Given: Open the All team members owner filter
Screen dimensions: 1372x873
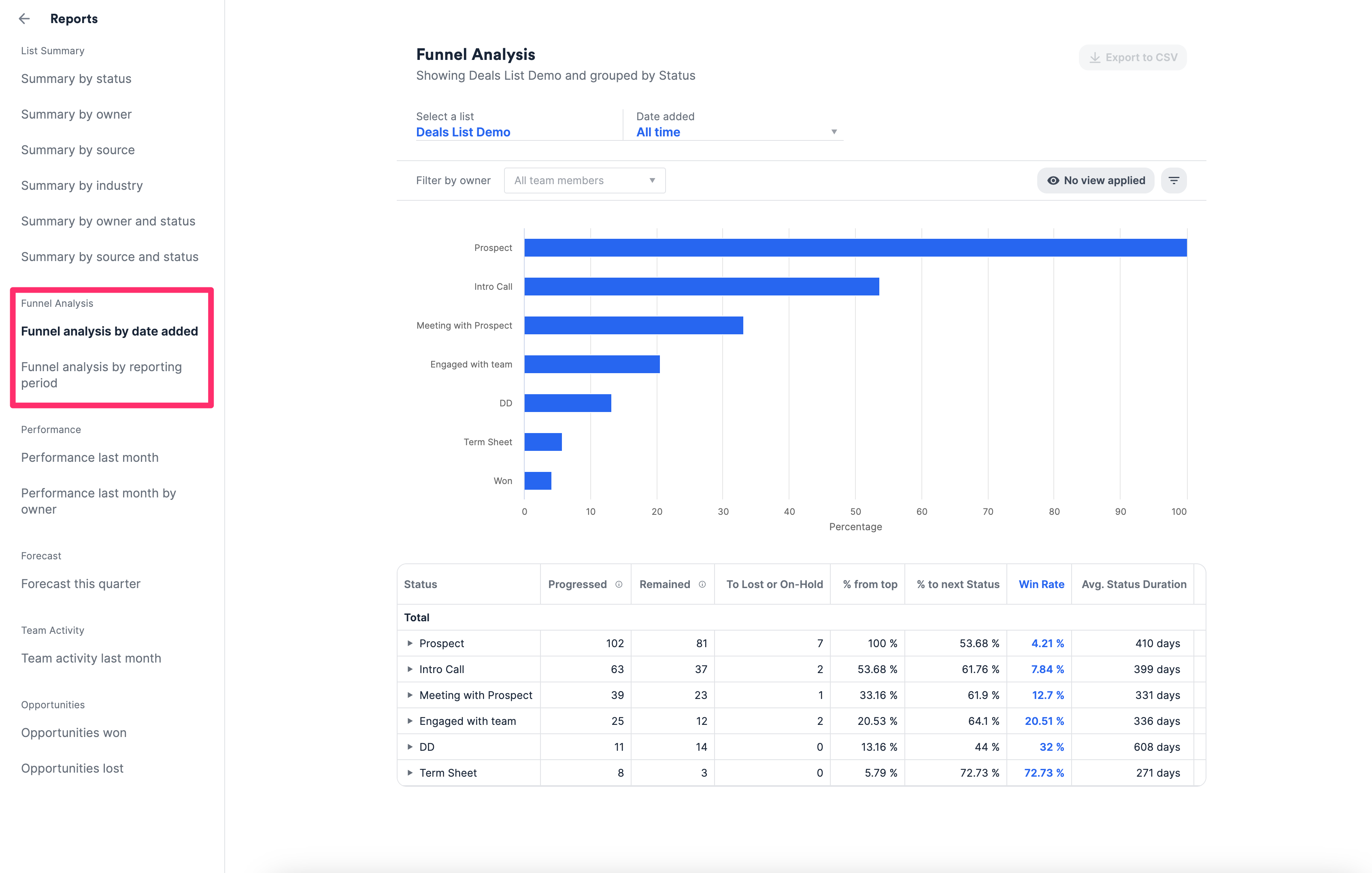Looking at the screenshot, I should tap(583, 181).
